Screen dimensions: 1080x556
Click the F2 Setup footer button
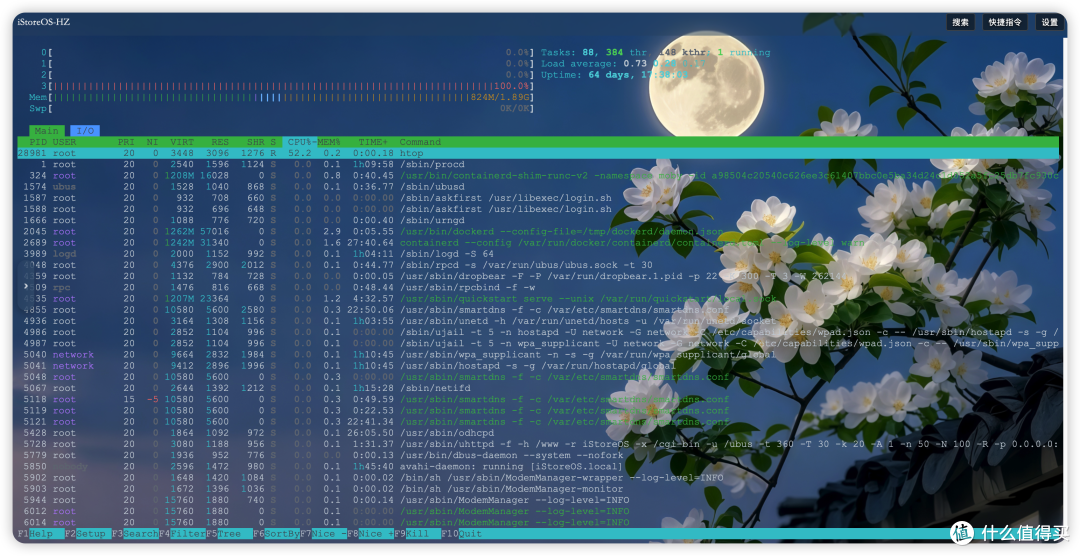(87, 534)
